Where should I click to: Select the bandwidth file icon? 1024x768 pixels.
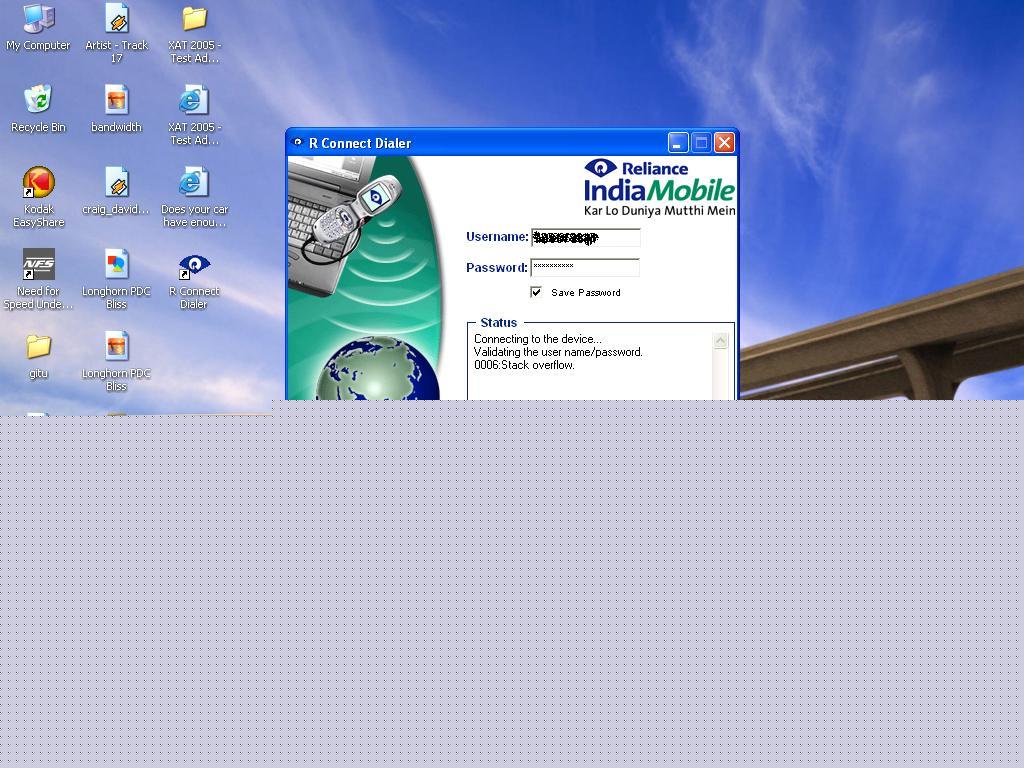point(116,101)
